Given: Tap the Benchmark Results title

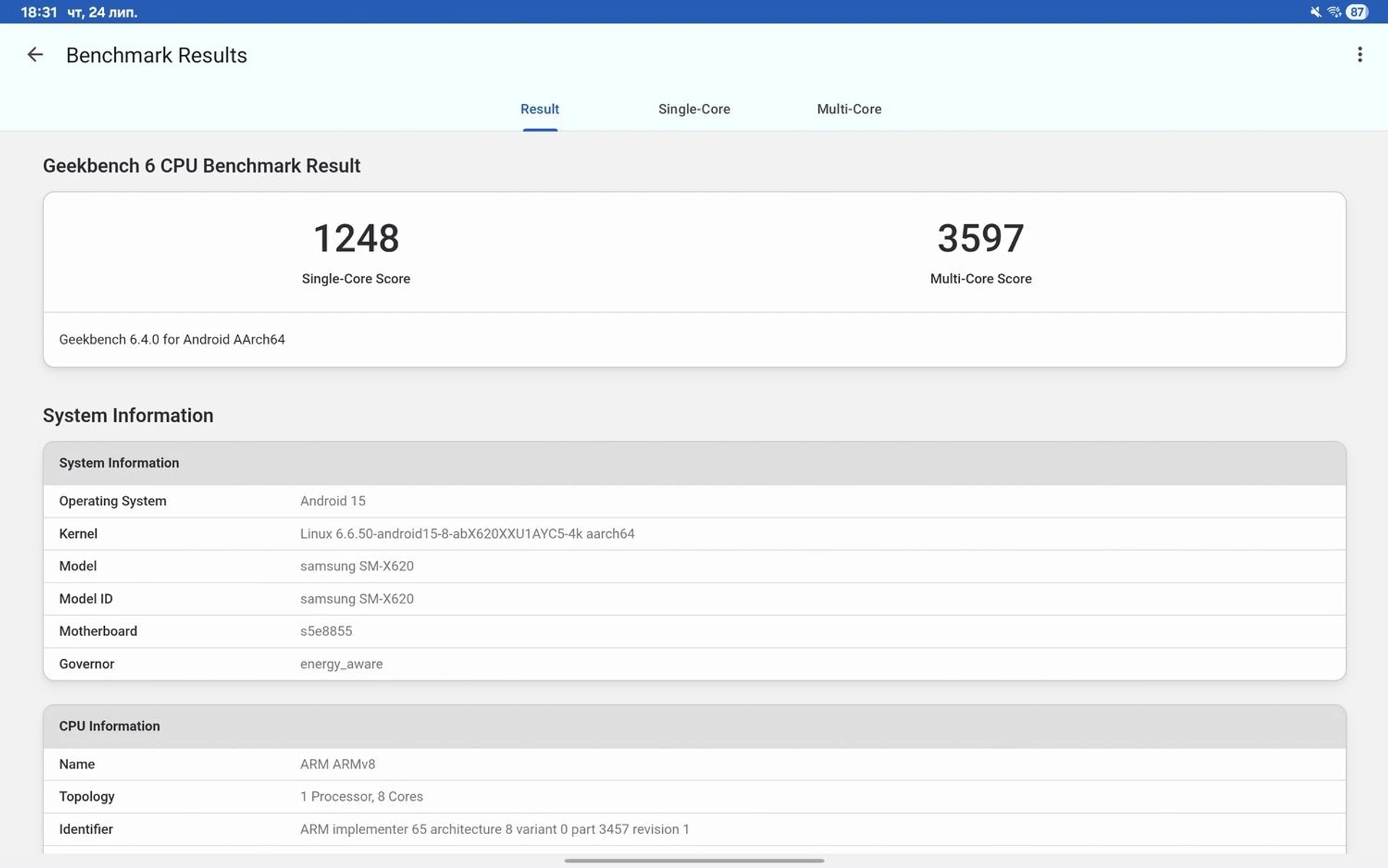Looking at the screenshot, I should click(x=156, y=55).
